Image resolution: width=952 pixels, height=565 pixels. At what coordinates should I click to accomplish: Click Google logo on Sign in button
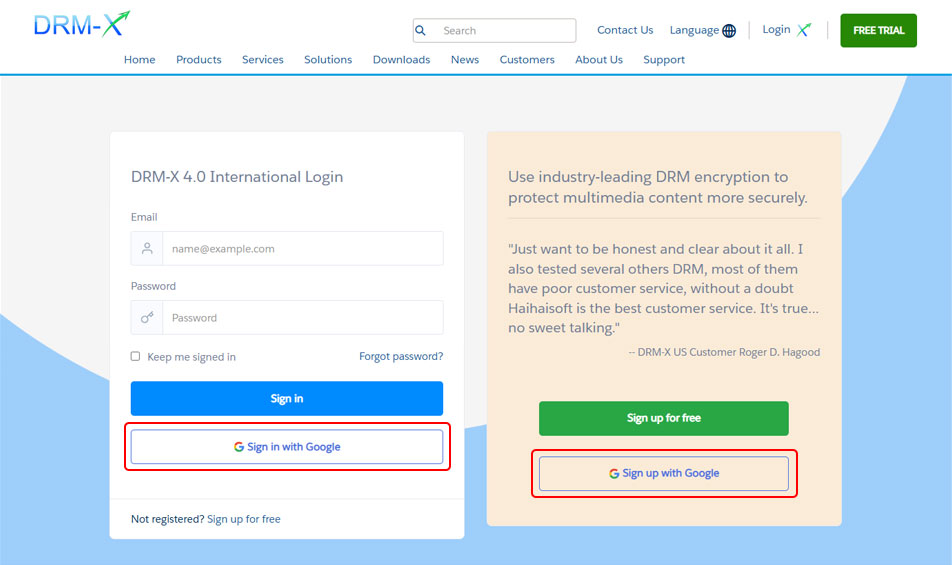238,447
